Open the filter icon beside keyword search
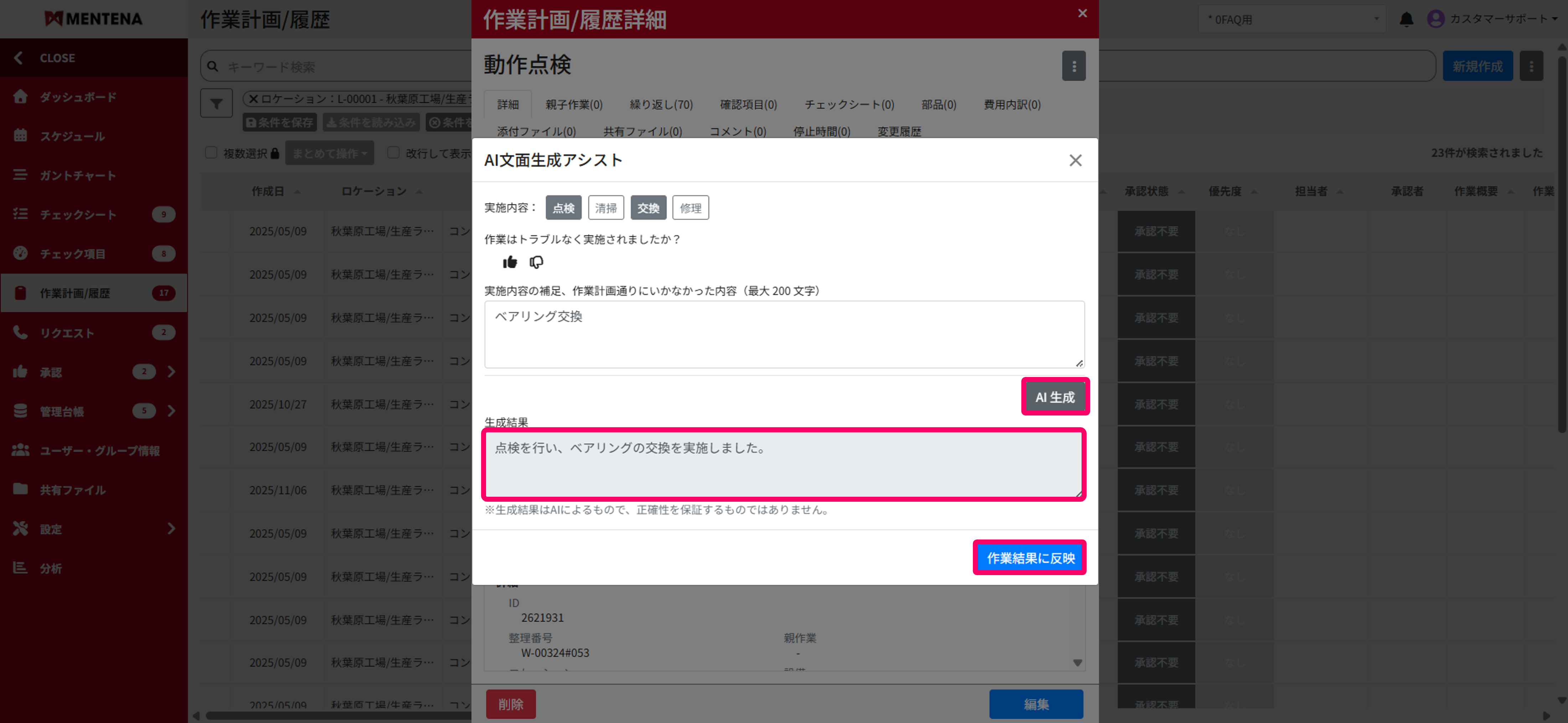The height and width of the screenshot is (723, 1568). tap(216, 102)
